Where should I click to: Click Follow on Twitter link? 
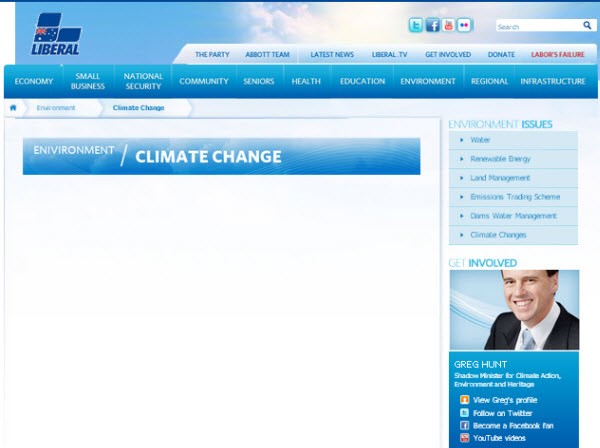pyautogui.click(x=501, y=413)
